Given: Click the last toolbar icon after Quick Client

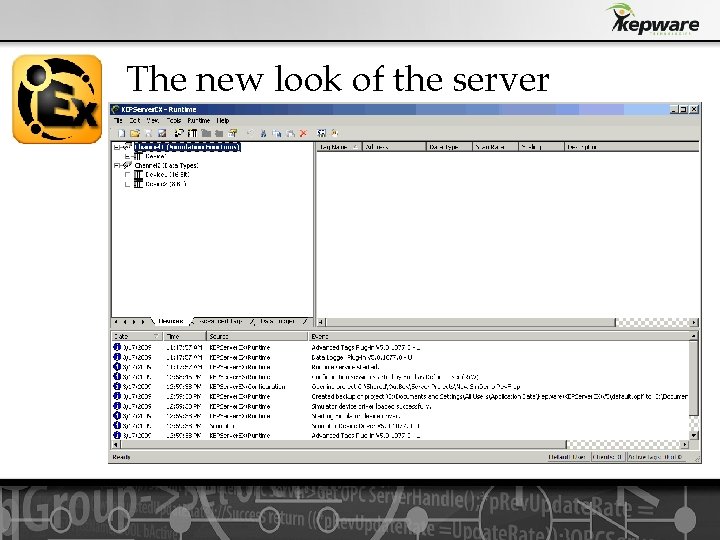Looking at the screenshot, I should click(x=335, y=133).
